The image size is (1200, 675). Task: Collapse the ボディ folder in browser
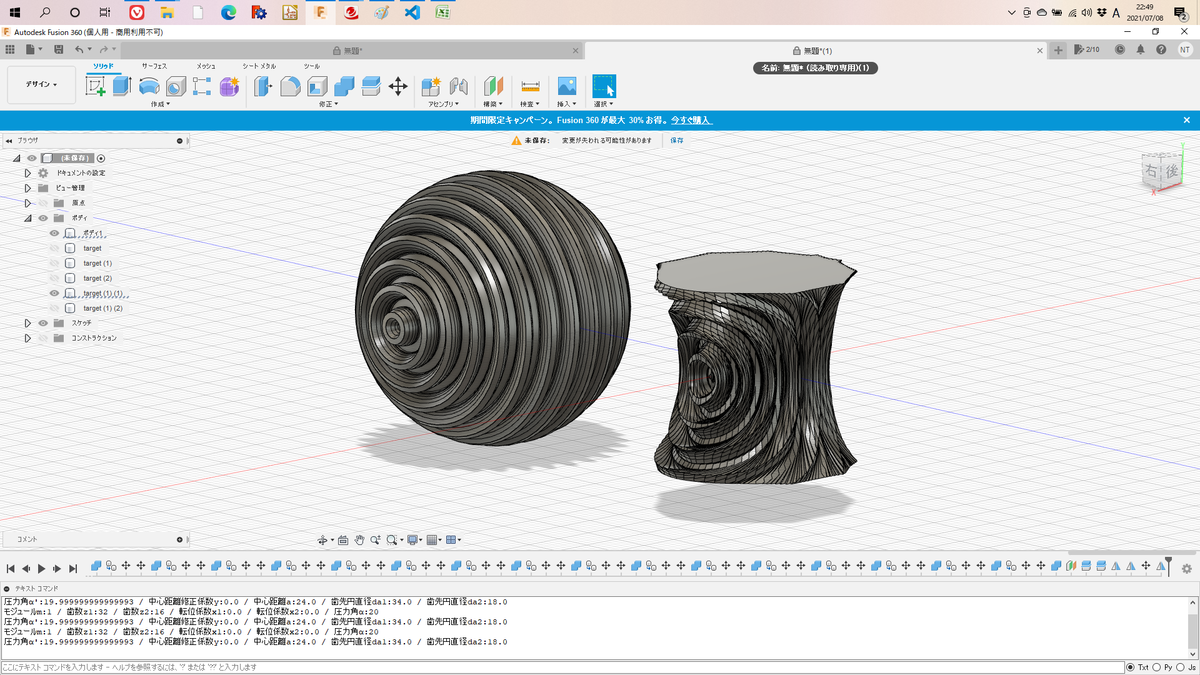click(28, 218)
